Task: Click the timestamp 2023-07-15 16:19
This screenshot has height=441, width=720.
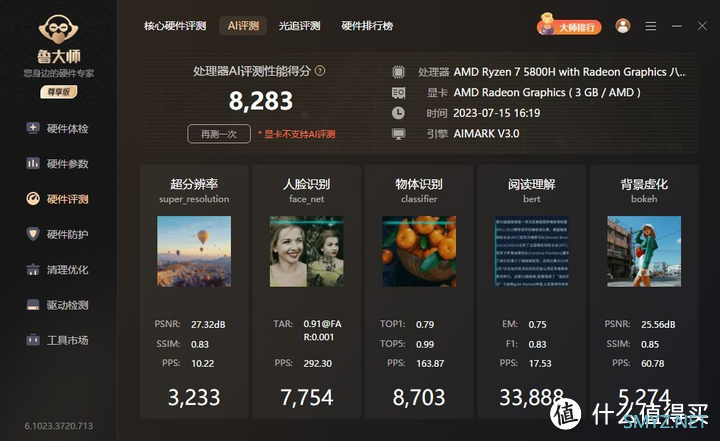Action: click(x=497, y=113)
